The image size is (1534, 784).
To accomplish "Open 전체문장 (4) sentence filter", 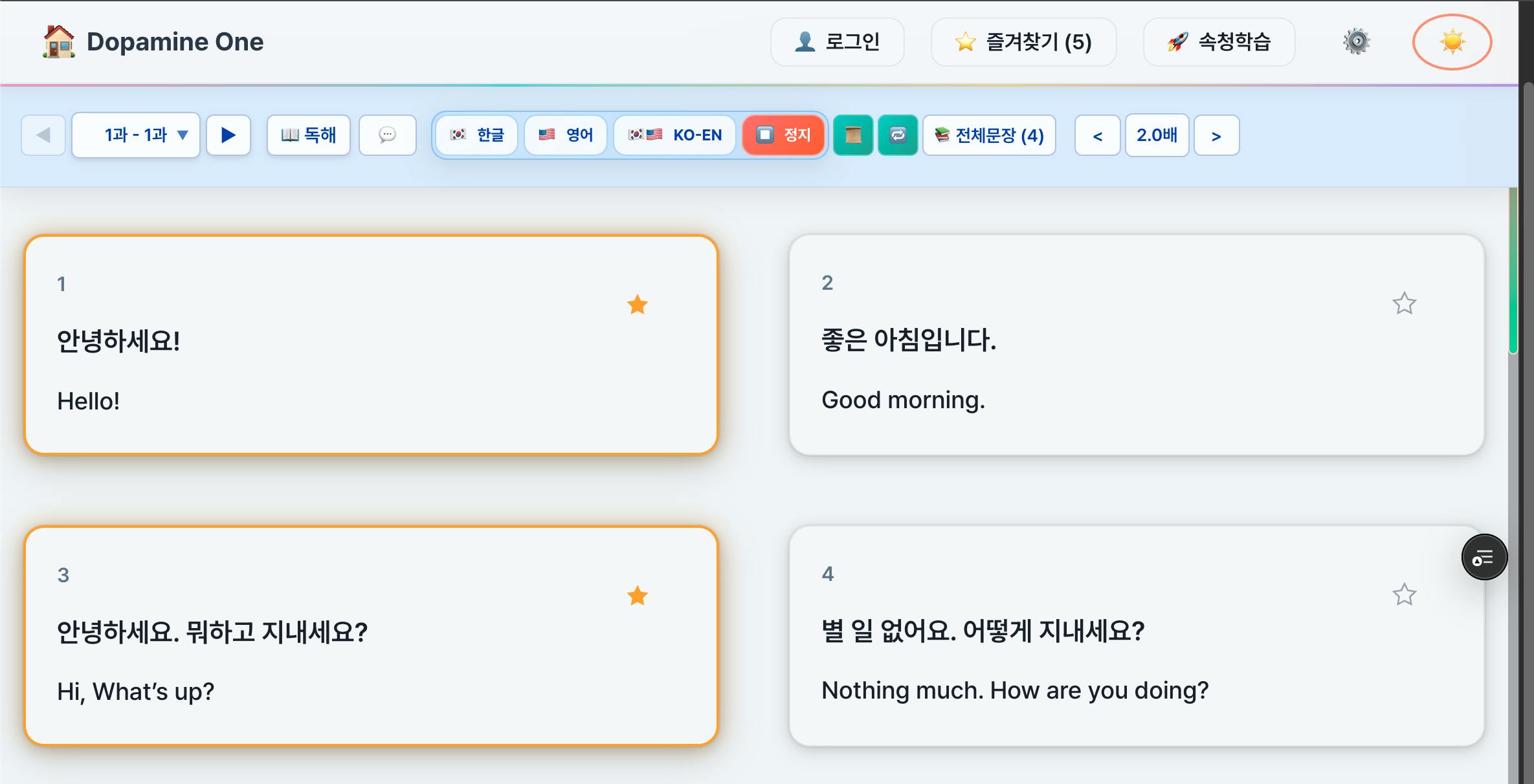I will [989, 135].
